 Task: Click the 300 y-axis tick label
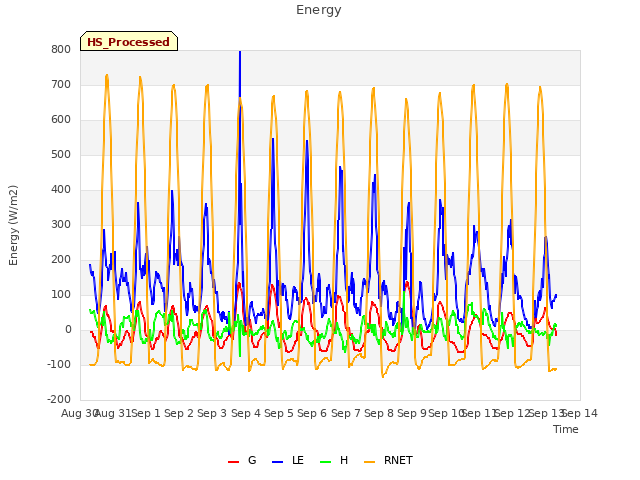click(61, 224)
